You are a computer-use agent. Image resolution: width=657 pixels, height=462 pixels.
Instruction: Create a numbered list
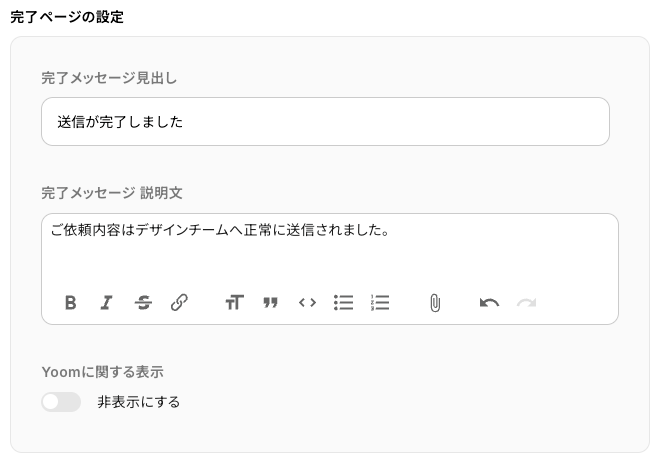379,302
